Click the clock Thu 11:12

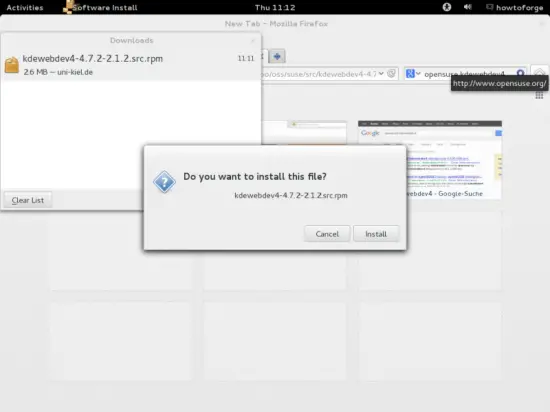coord(275,7)
